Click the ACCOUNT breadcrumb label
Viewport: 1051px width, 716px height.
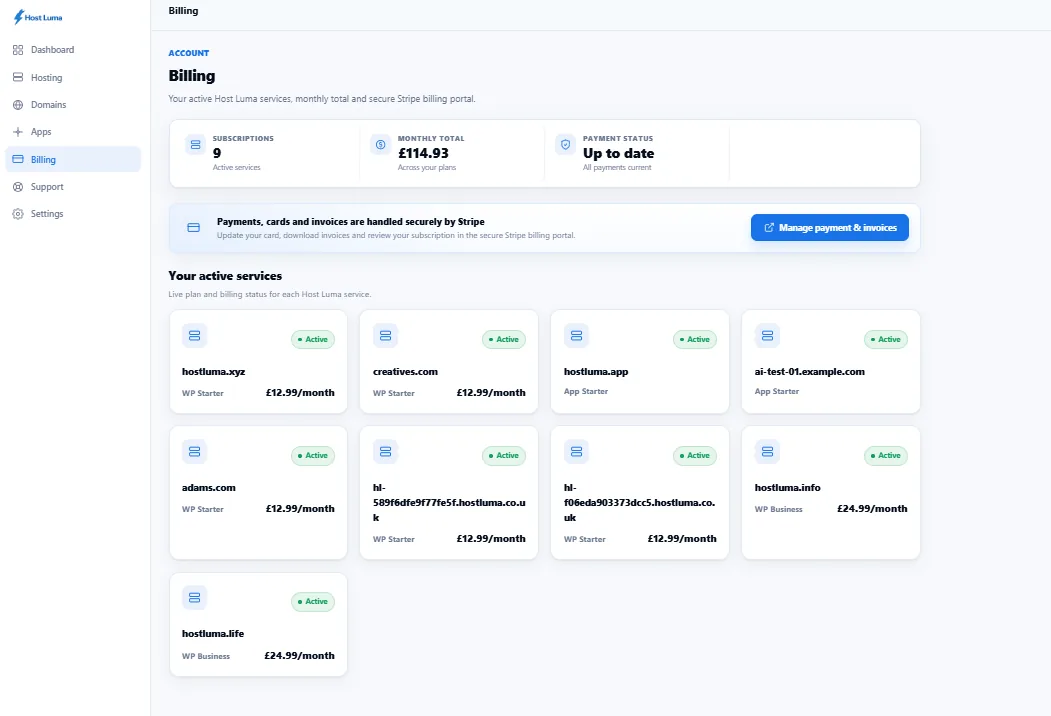coord(189,53)
